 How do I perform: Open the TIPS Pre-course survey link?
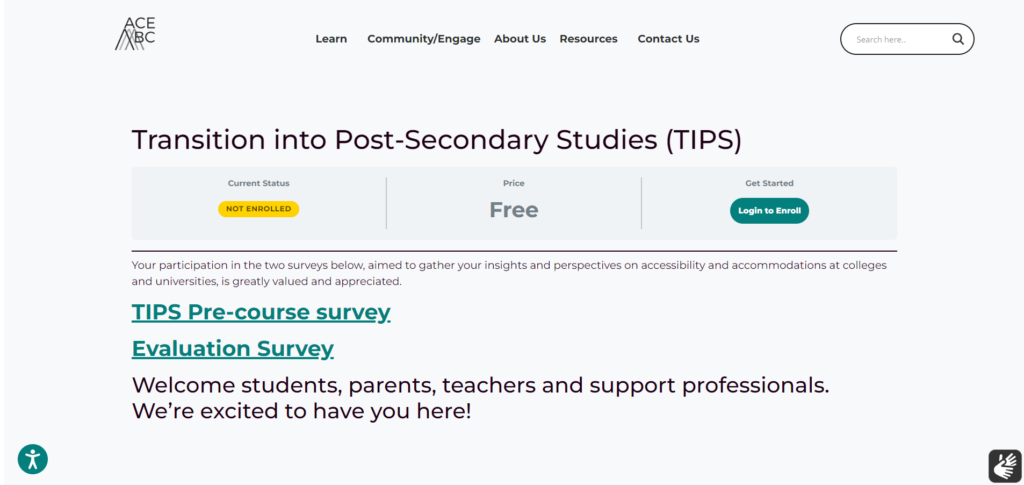click(261, 312)
